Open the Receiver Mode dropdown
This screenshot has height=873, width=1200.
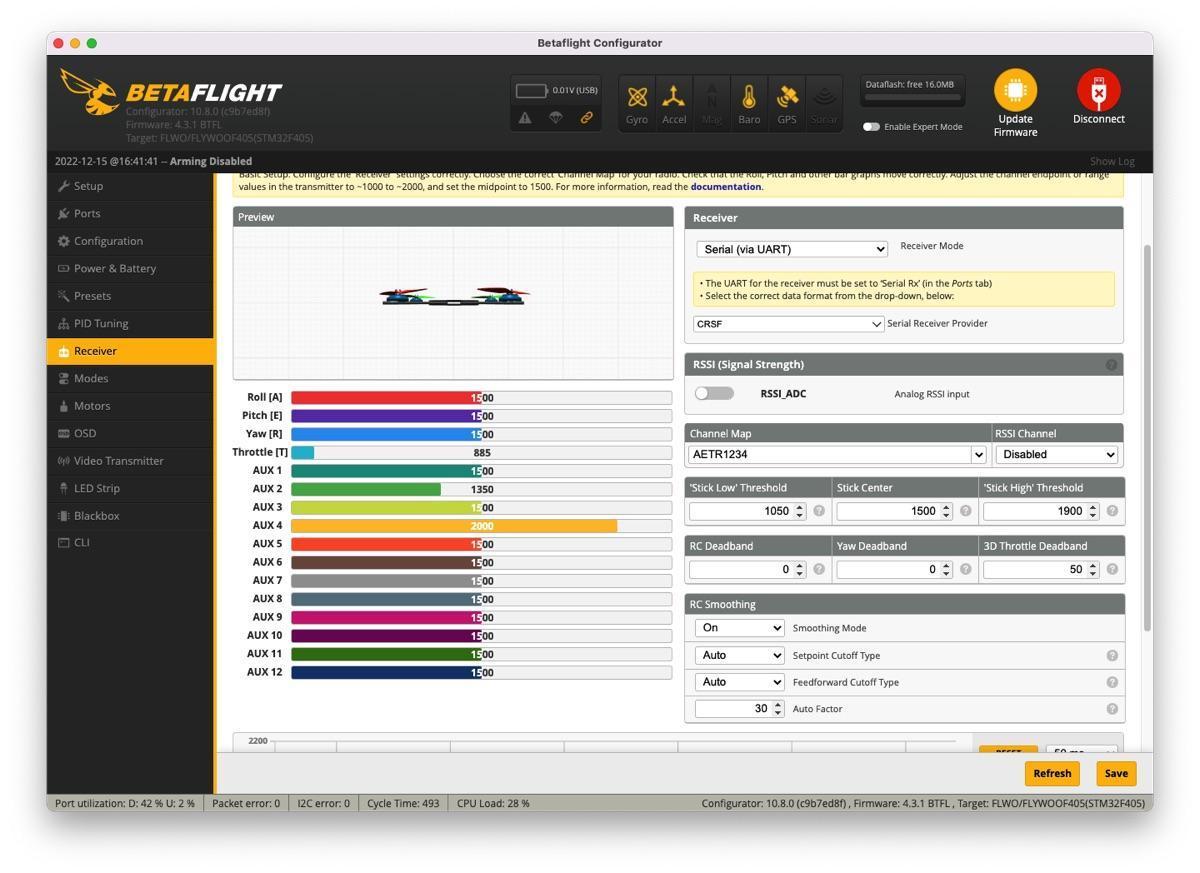tap(792, 249)
